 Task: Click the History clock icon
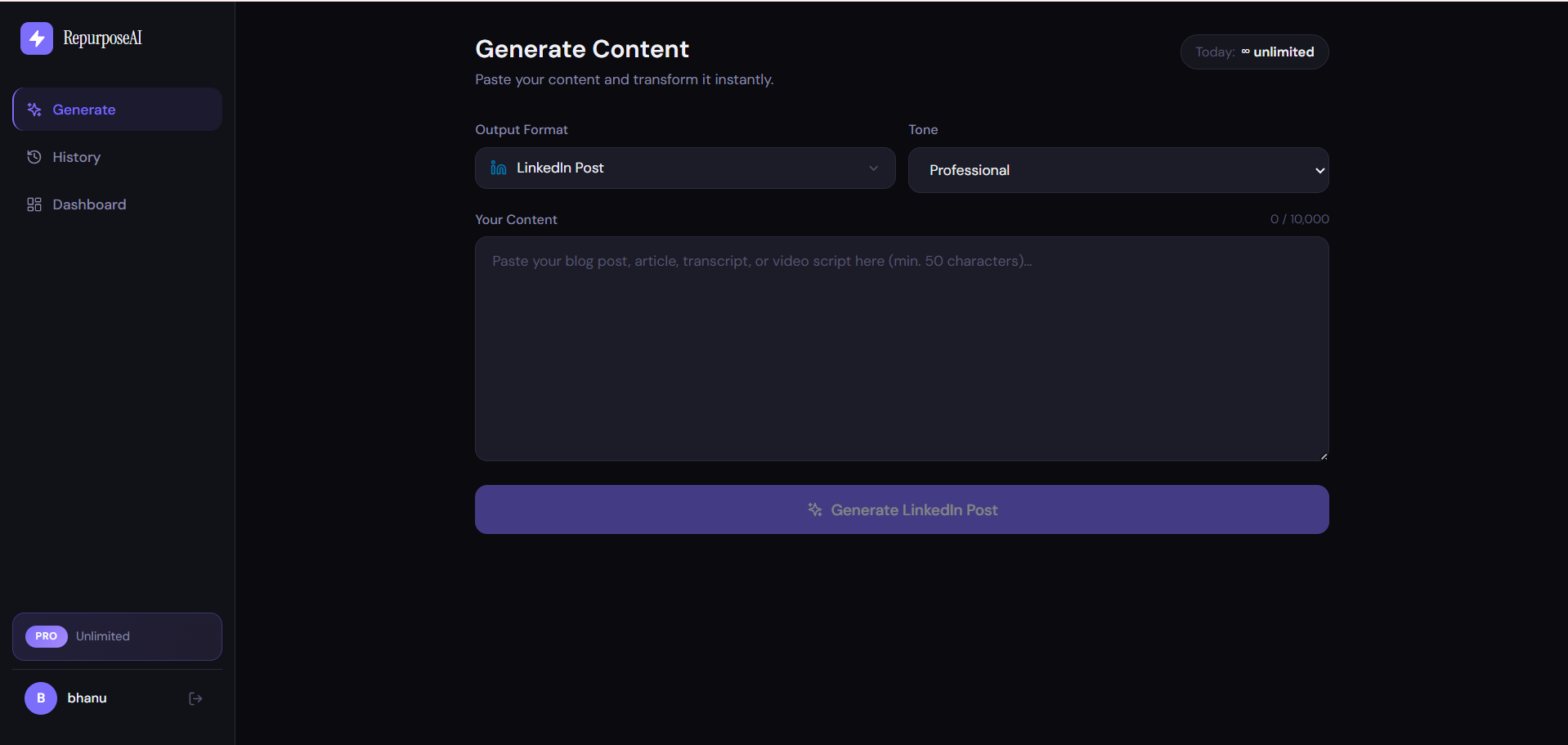pos(34,157)
